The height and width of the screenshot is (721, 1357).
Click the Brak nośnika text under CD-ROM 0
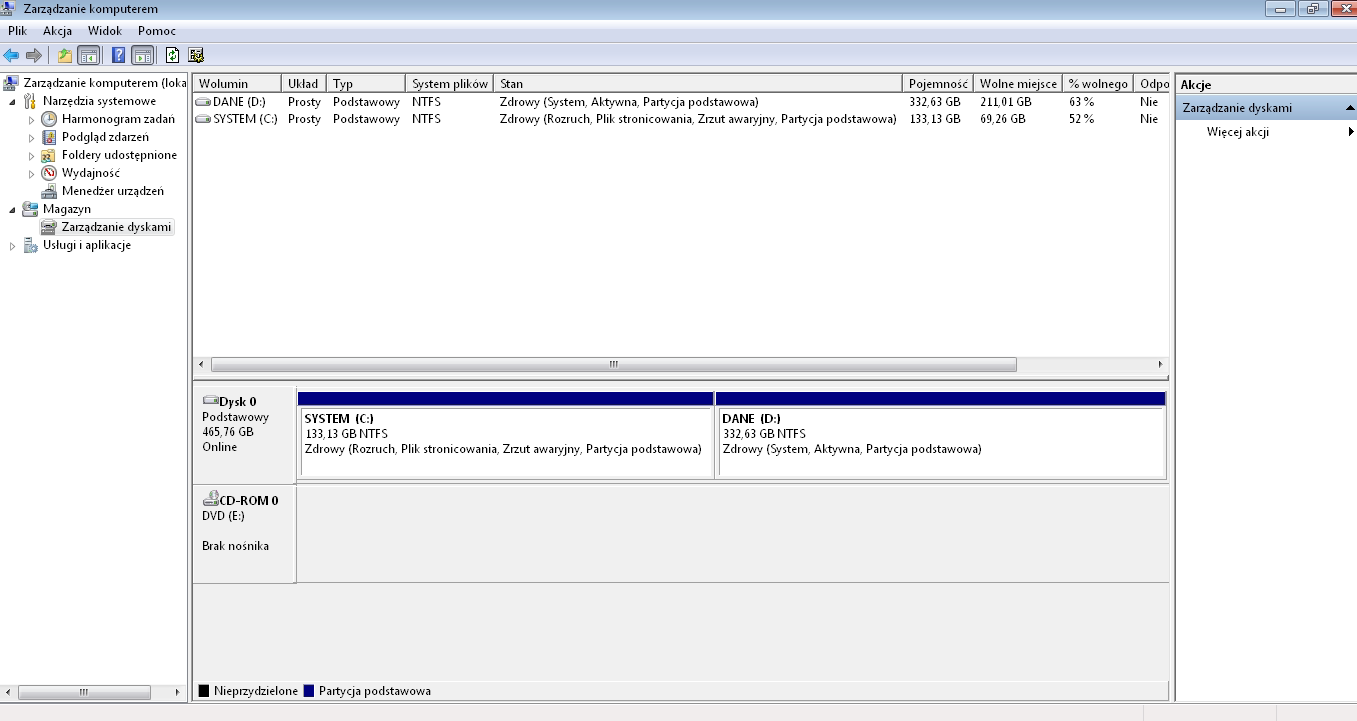(x=235, y=546)
